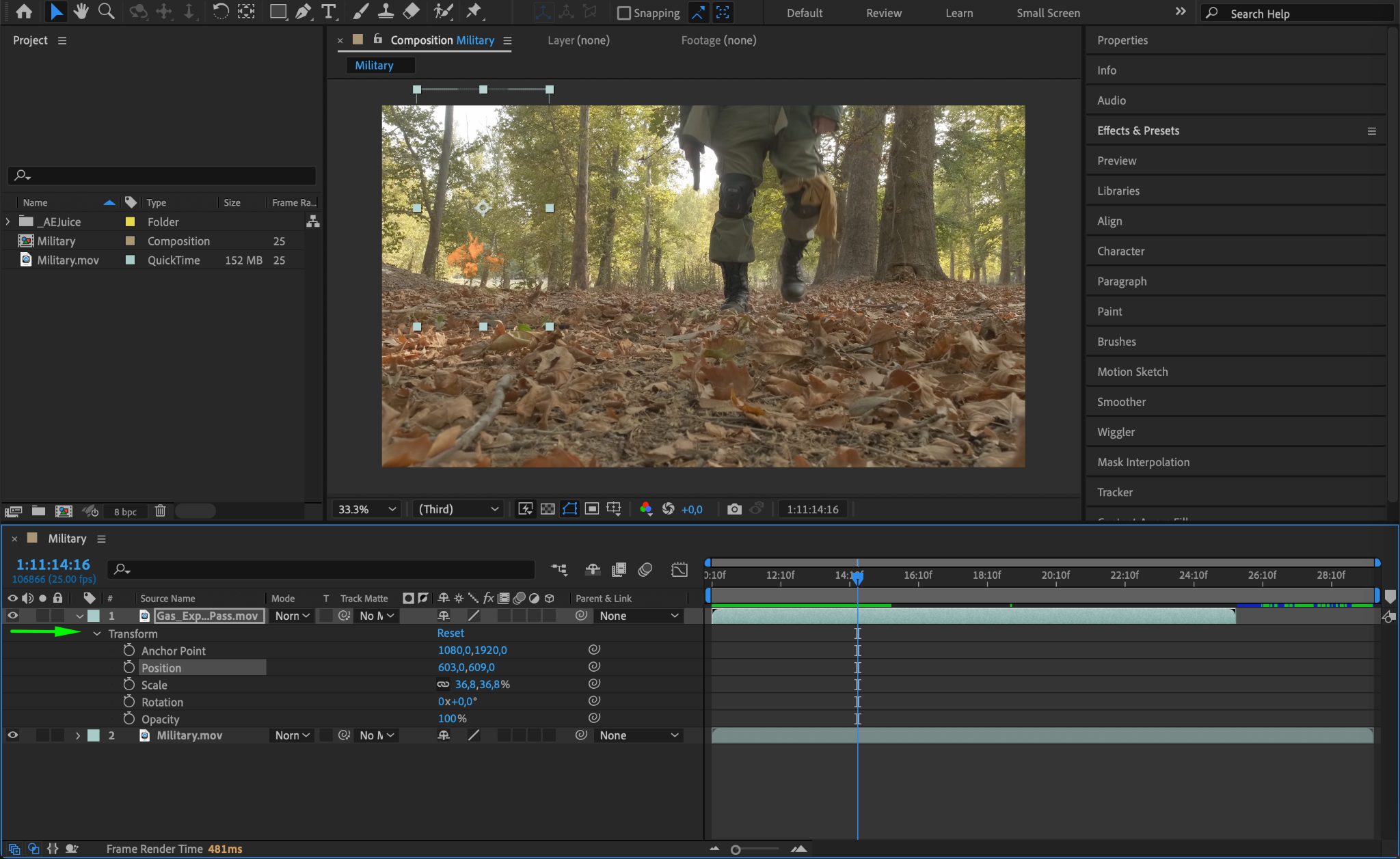Delete selected item with trash icon

[160, 511]
